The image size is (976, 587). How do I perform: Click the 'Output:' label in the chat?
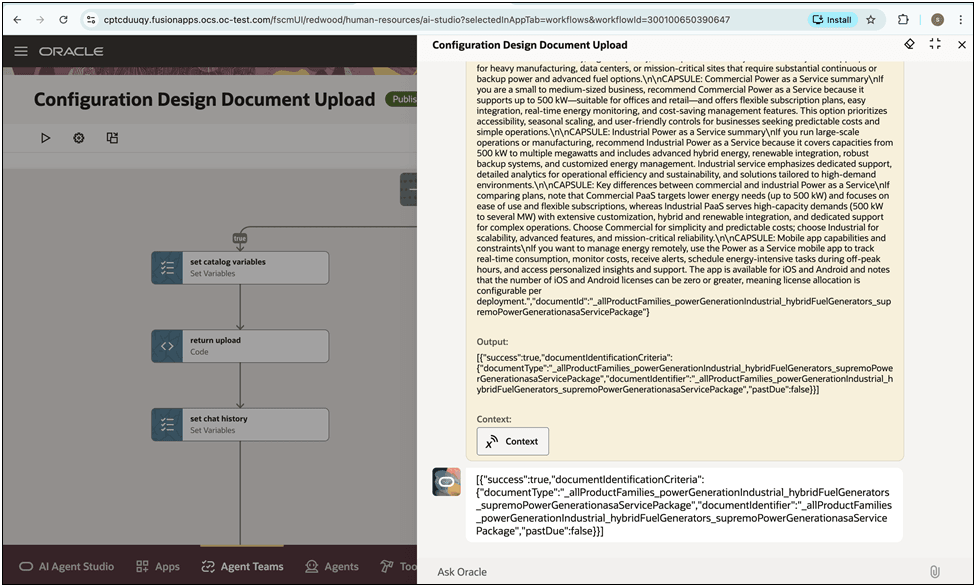(x=492, y=342)
